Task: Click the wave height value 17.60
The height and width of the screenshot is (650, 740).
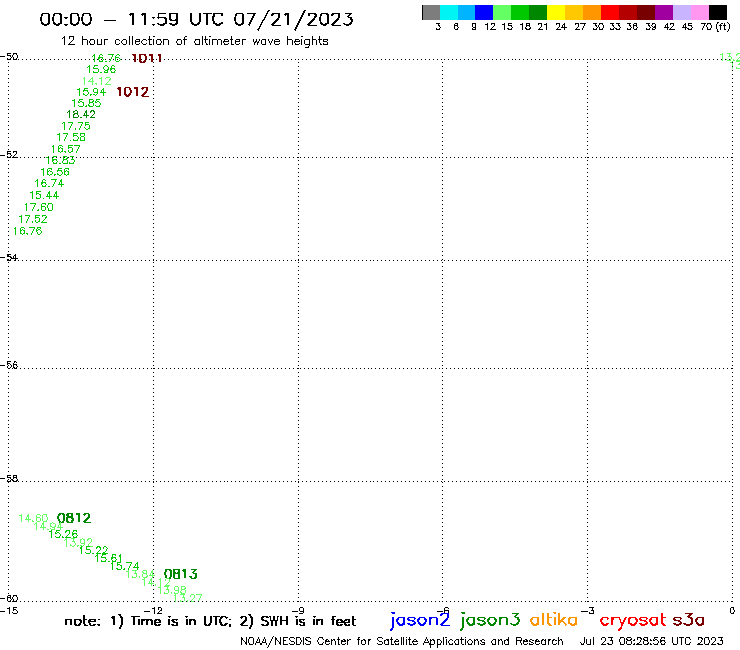Action: pyautogui.click(x=39, y=207)
